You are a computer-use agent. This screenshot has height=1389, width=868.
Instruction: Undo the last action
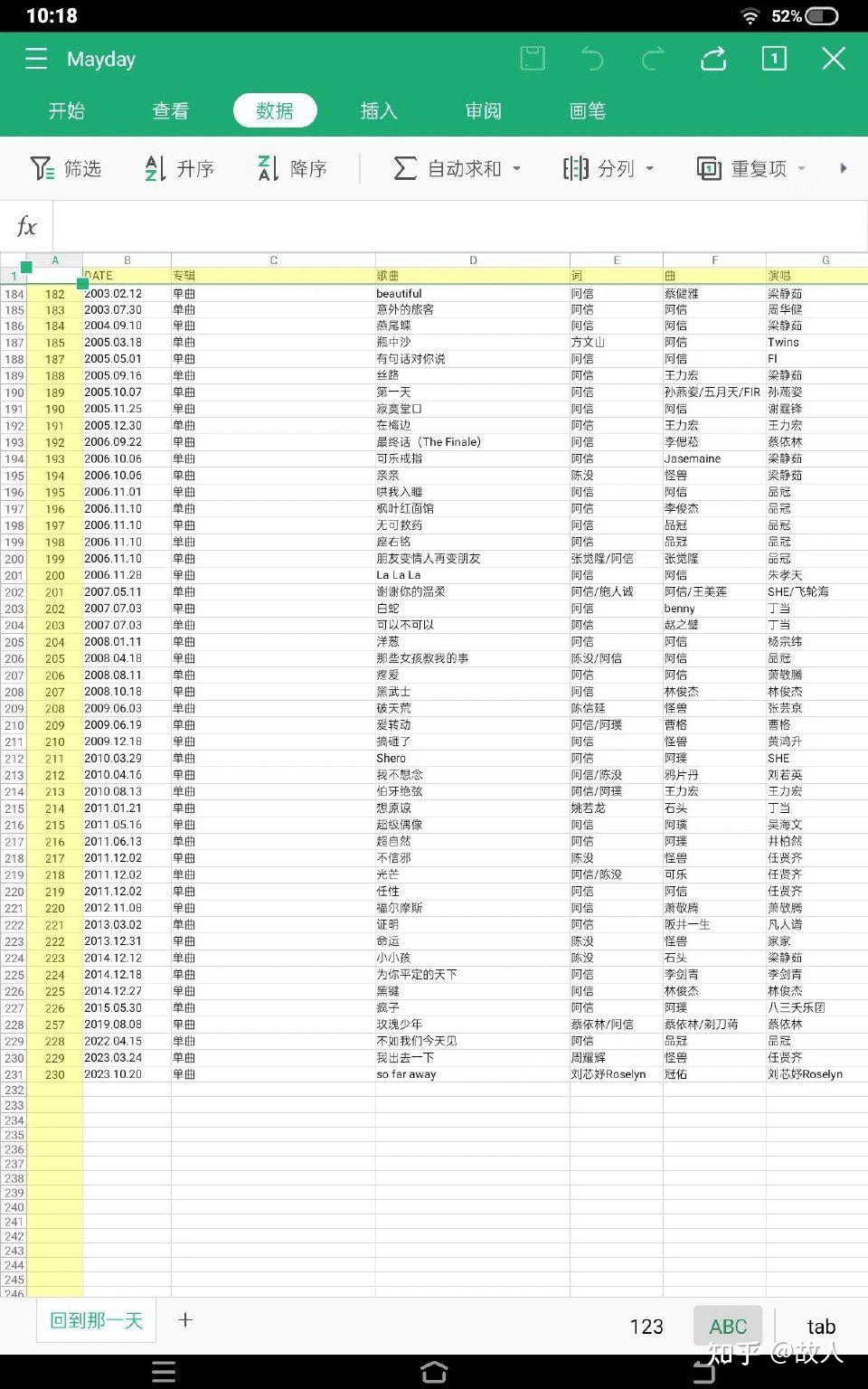click(x=593, y=58)
